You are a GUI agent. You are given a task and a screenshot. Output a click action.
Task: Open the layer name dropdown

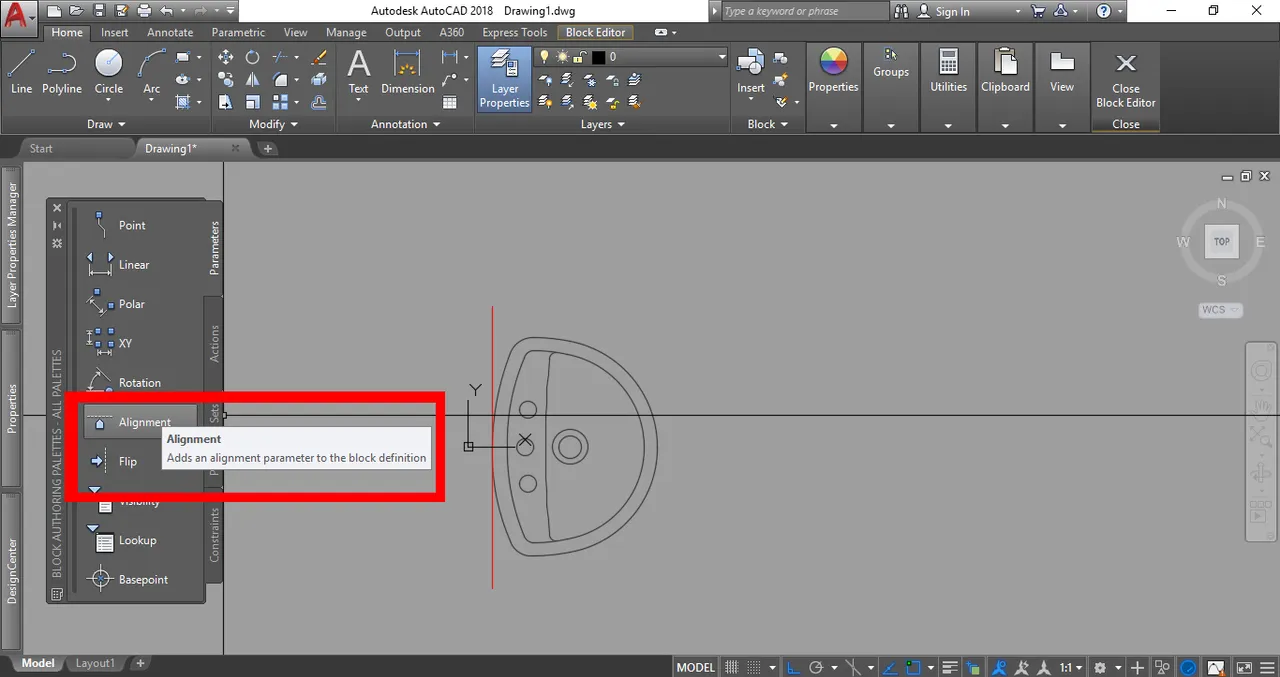721,57
